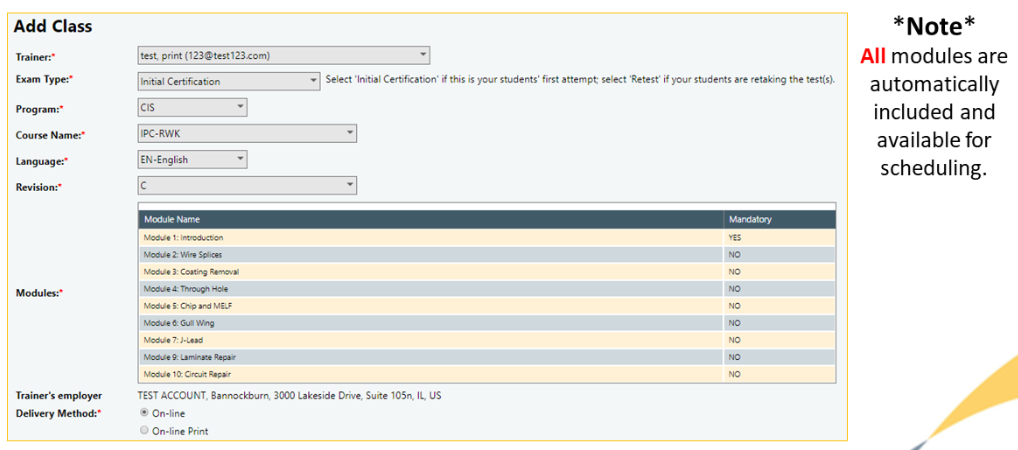Open the Program dropdown showing CIS
This screenshot has height=450, width=1018.
[x=192, y=107]
